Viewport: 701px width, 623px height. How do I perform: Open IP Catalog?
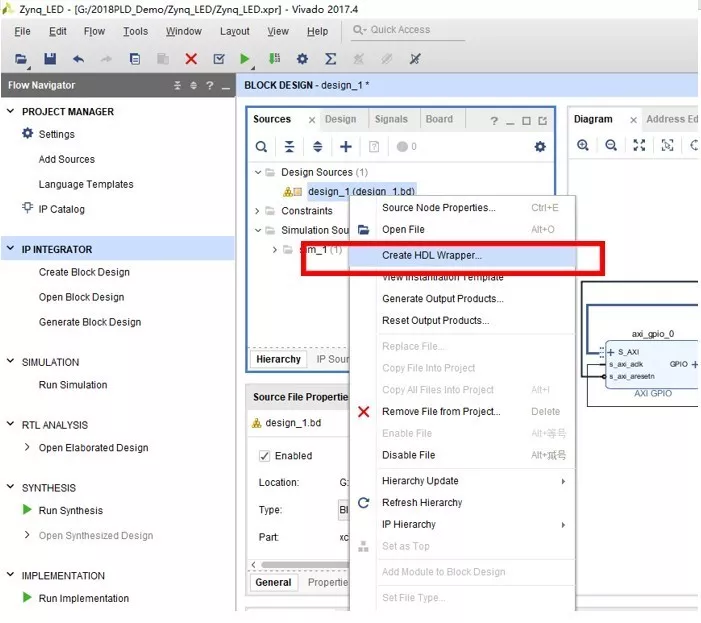click(x=61, y=209)
